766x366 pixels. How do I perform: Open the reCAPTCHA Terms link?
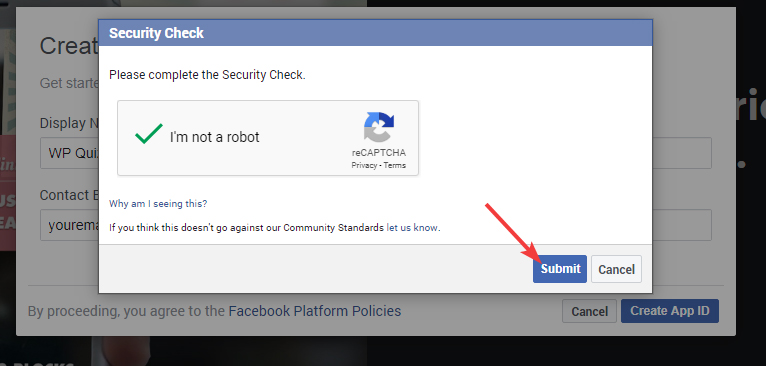(x=394, y=165)
